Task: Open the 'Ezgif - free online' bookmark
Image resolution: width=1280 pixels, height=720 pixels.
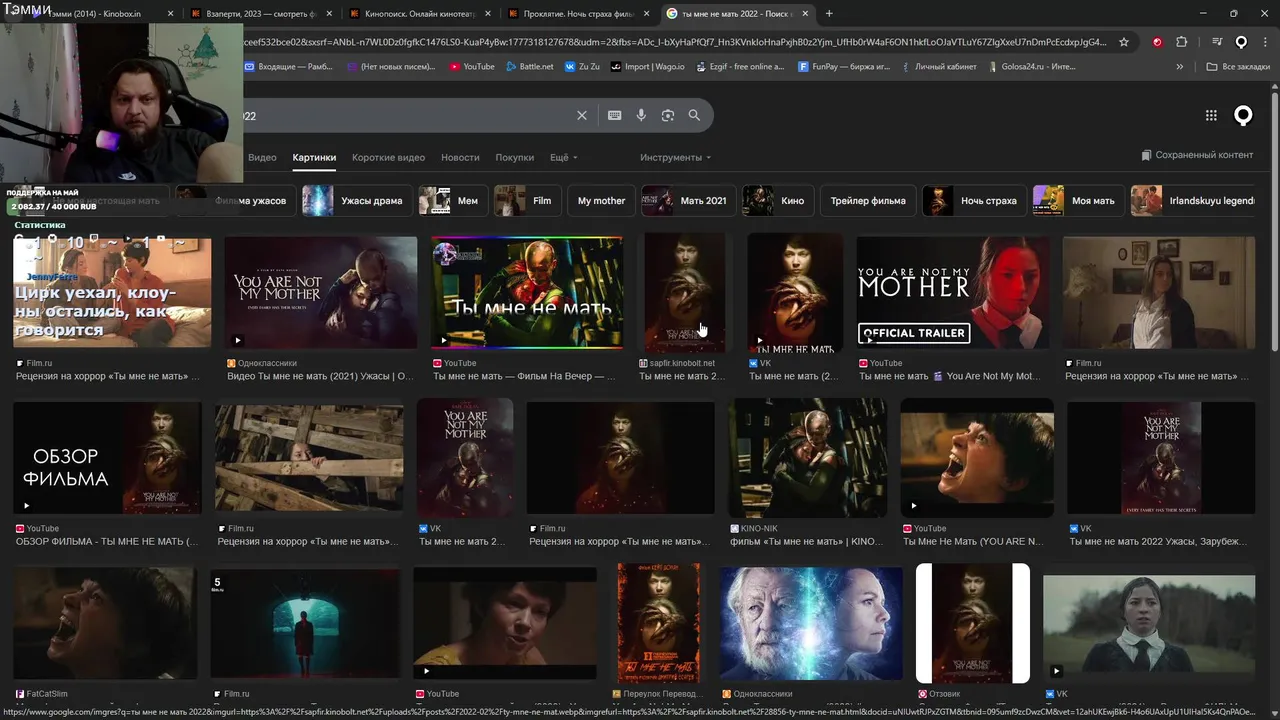Action: [x=740, y=67]
